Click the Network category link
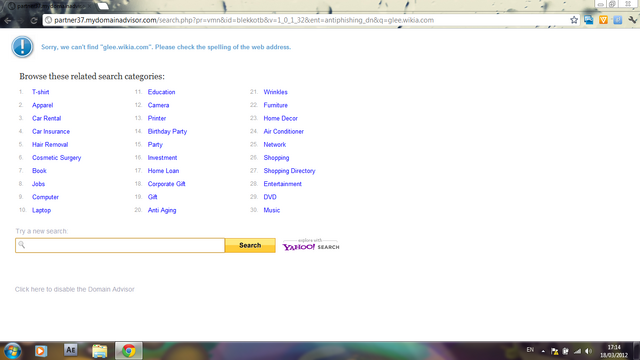Screen dimensions: 640x360 tap(275, 144)
